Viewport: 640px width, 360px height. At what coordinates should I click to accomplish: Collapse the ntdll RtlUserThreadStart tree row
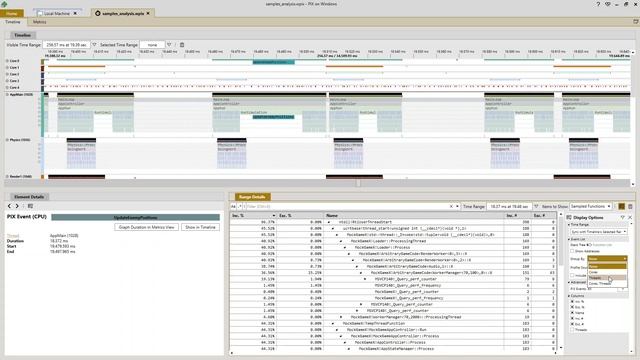(329, 222)
